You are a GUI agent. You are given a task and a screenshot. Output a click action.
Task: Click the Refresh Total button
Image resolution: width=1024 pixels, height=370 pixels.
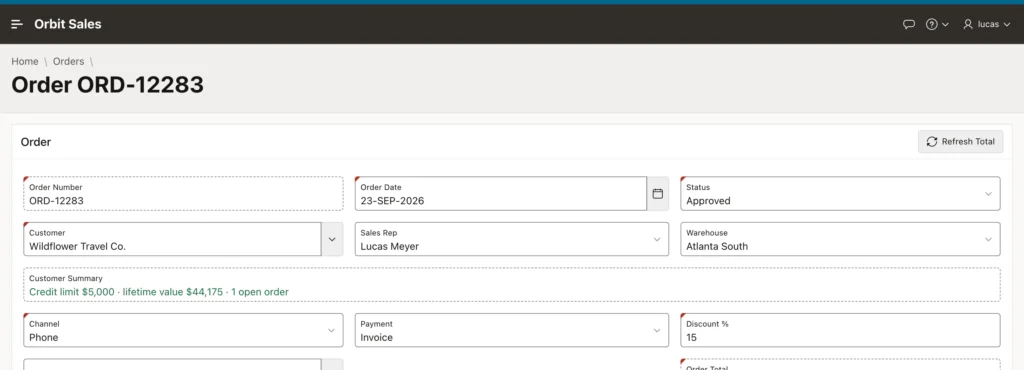click(960, 142)
